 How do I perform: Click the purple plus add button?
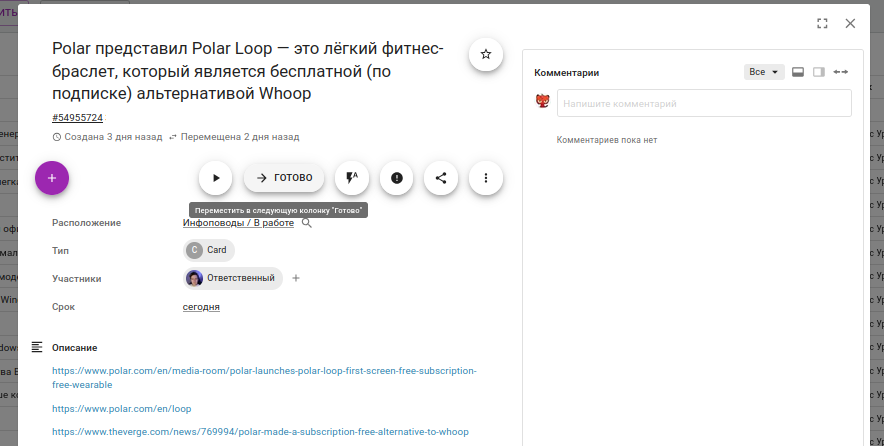(52, 178)
